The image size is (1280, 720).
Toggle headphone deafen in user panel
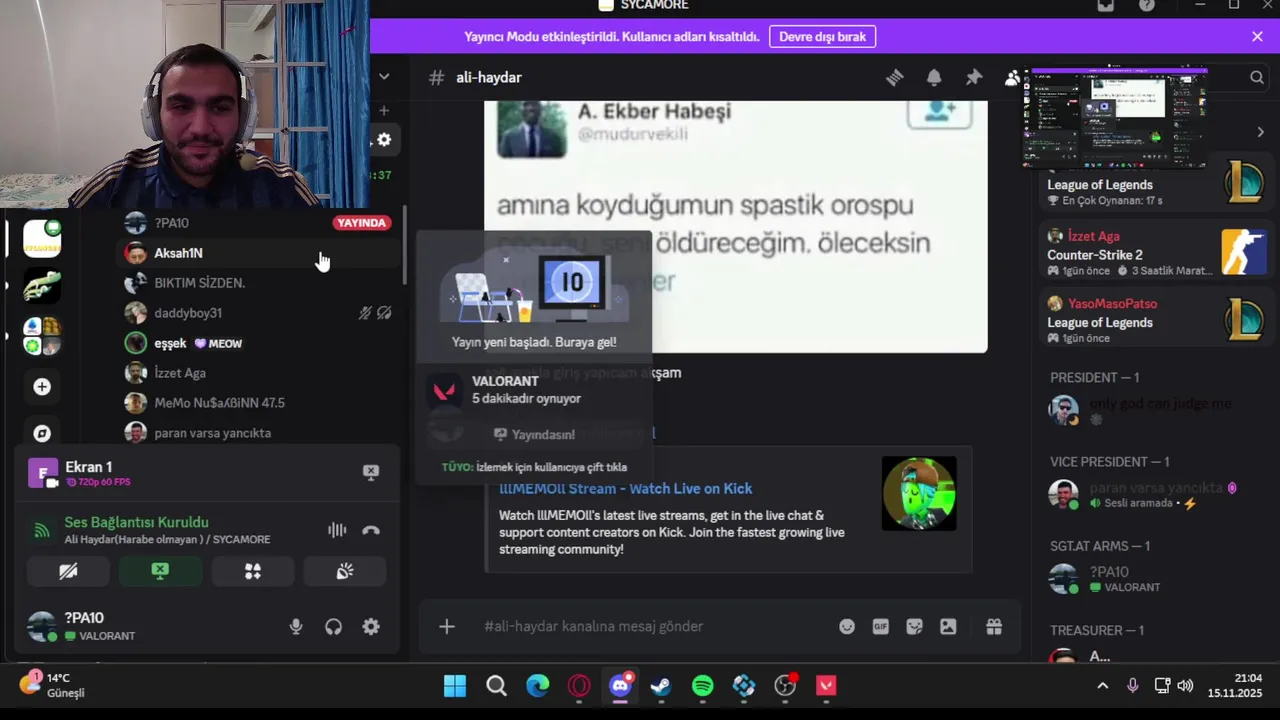tap(333, 627)
